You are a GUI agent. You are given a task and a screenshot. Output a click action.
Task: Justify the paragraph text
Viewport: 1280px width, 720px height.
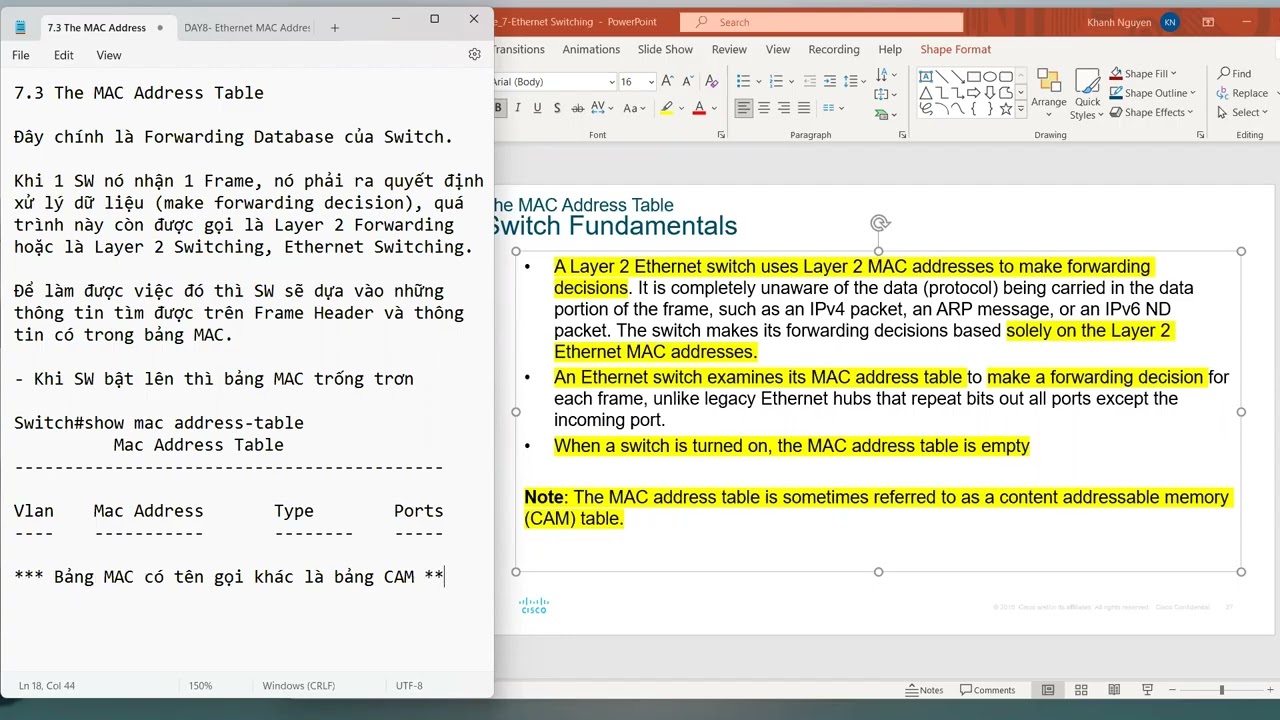804,108
